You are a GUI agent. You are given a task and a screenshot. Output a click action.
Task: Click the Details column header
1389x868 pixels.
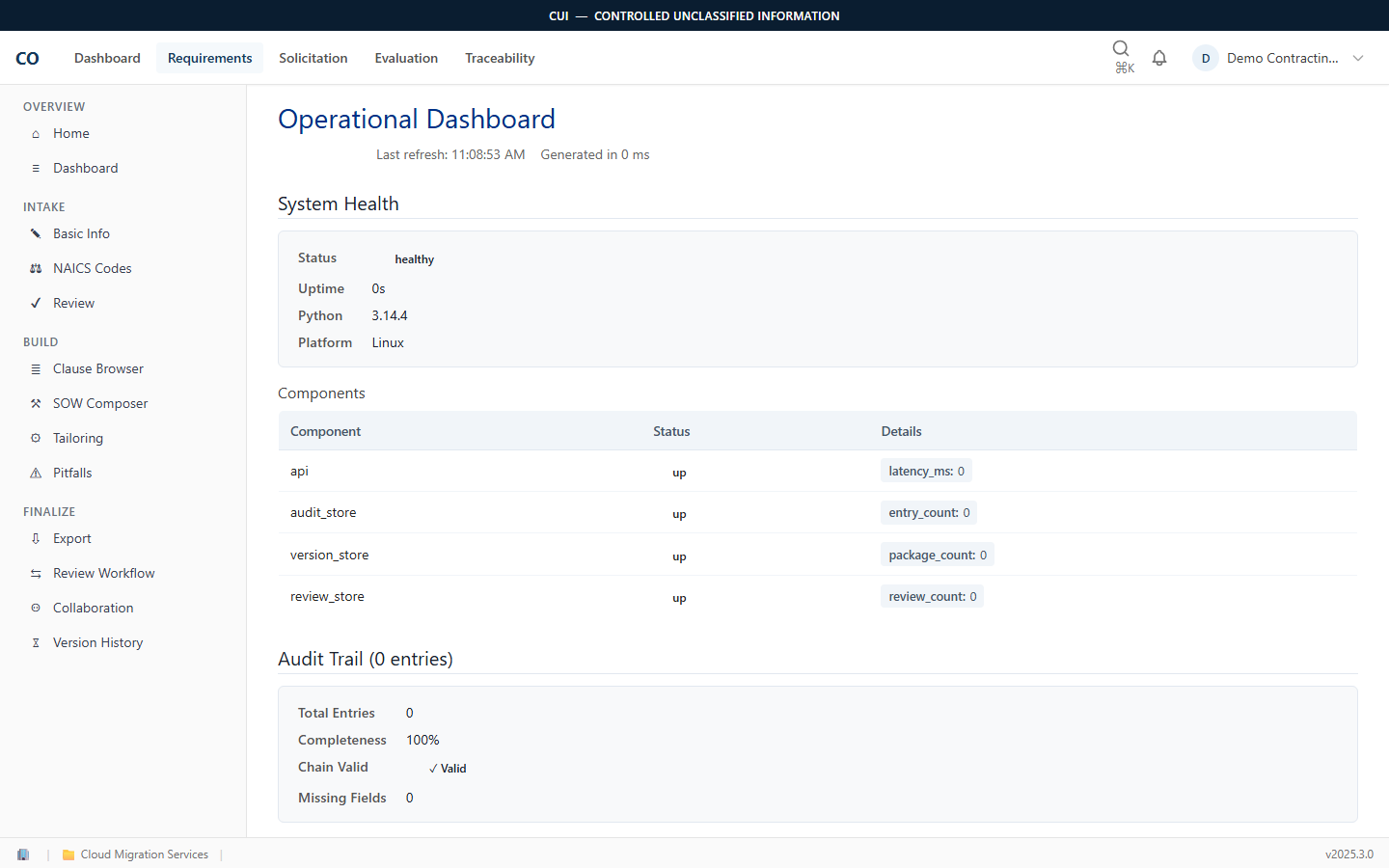pos(901,431)
